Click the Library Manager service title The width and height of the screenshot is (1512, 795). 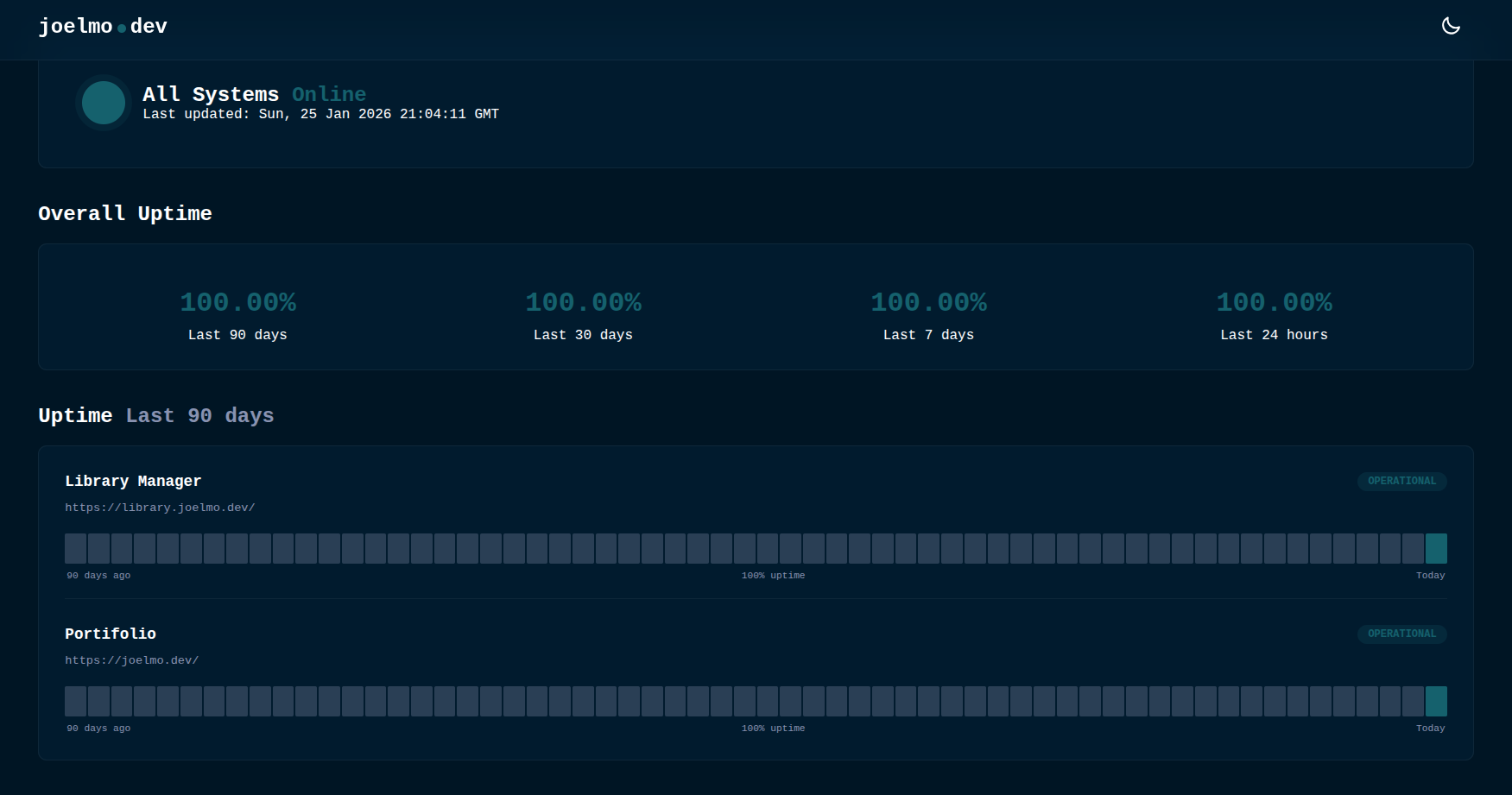tap(133, 481)
